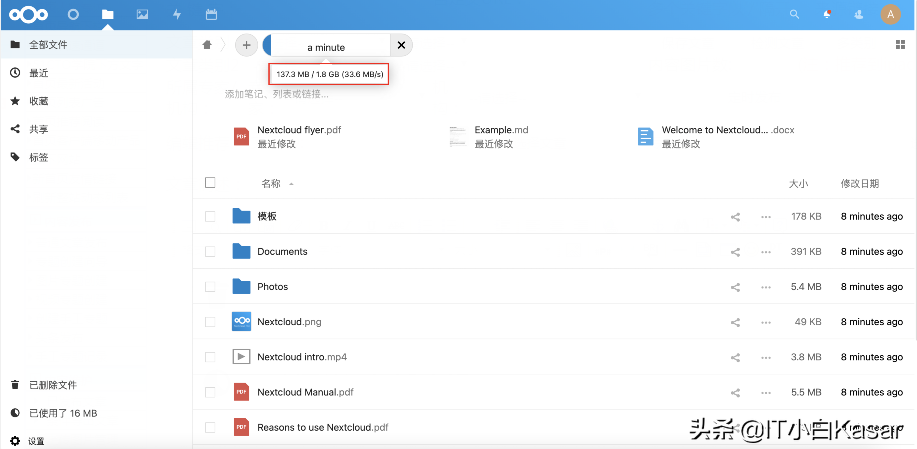Open the Dashboard circle icon
The width and height of the screenshot is (917, 449).
73,15
